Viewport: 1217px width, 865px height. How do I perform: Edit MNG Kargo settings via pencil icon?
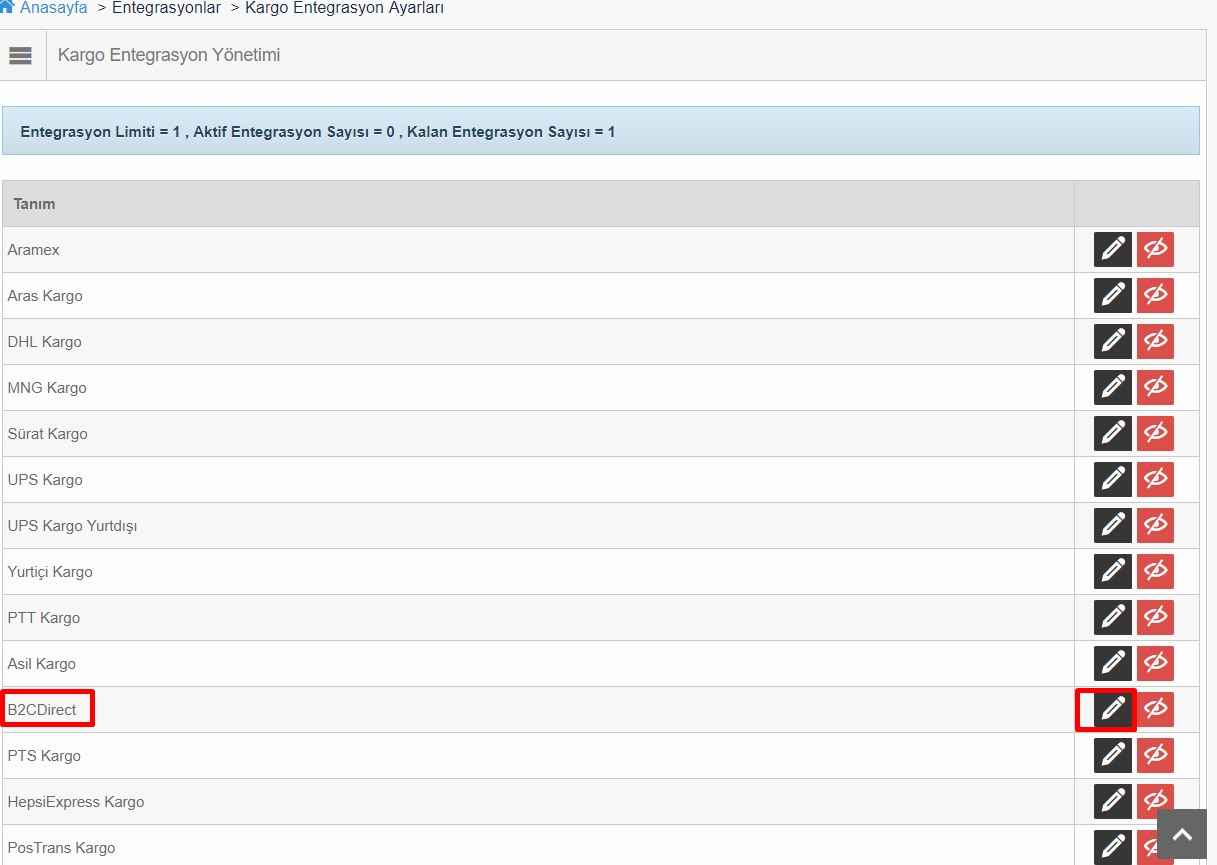[1113, 388]
